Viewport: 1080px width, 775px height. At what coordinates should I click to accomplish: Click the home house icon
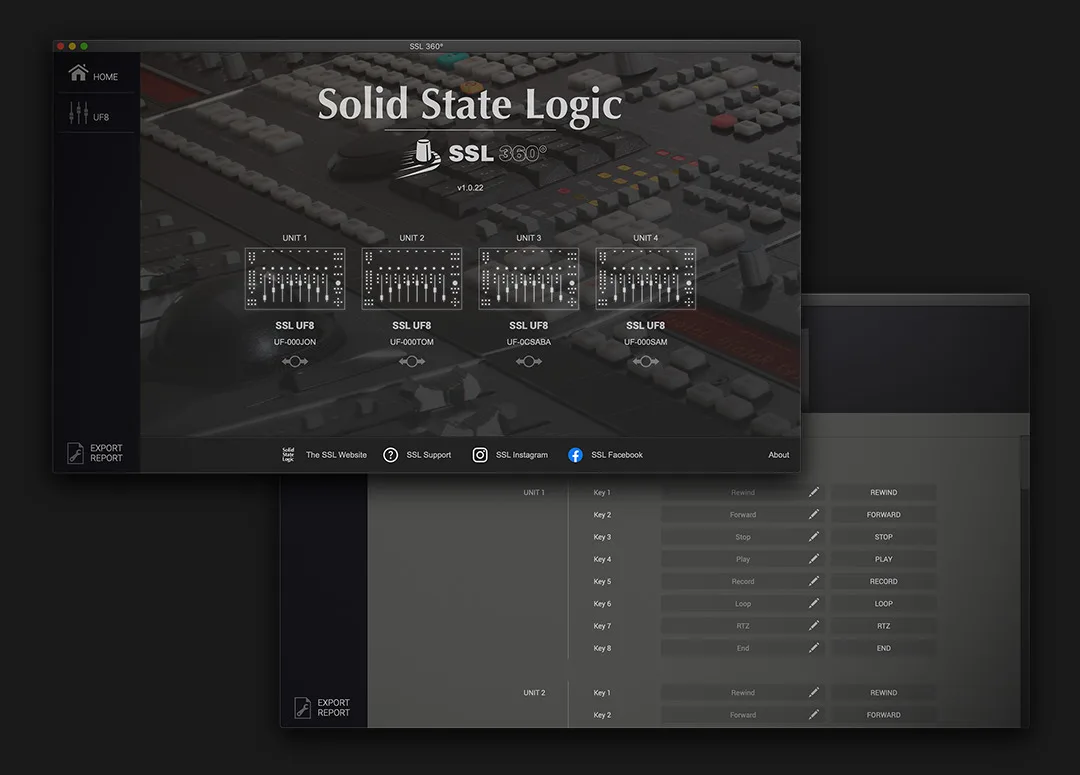78,72
